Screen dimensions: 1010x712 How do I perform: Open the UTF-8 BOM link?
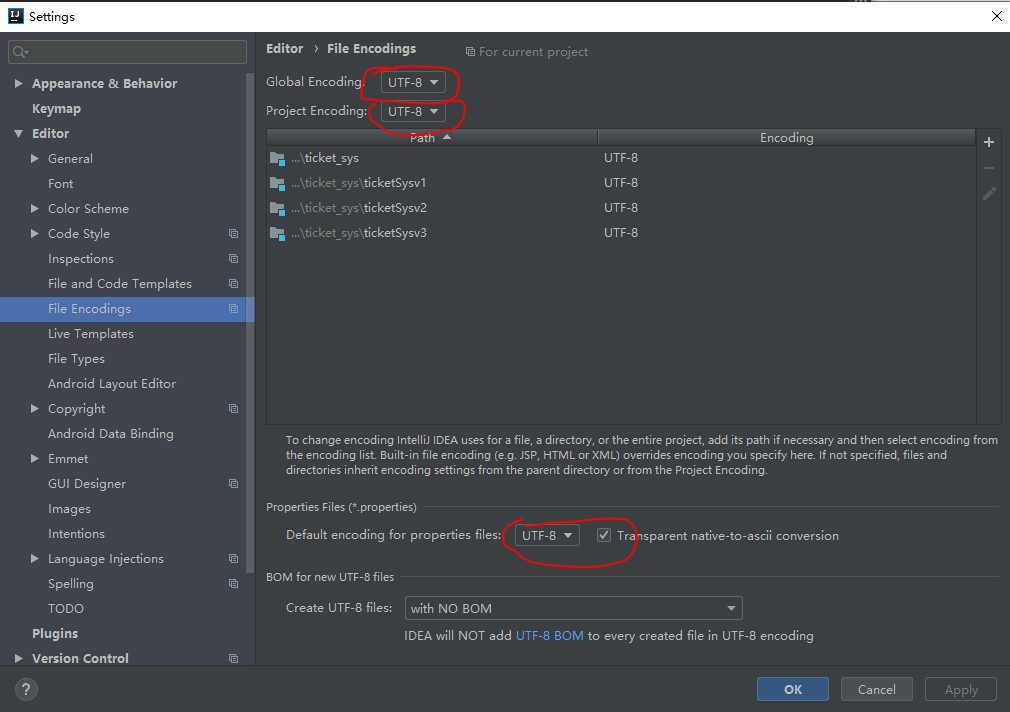coord(549,636)
